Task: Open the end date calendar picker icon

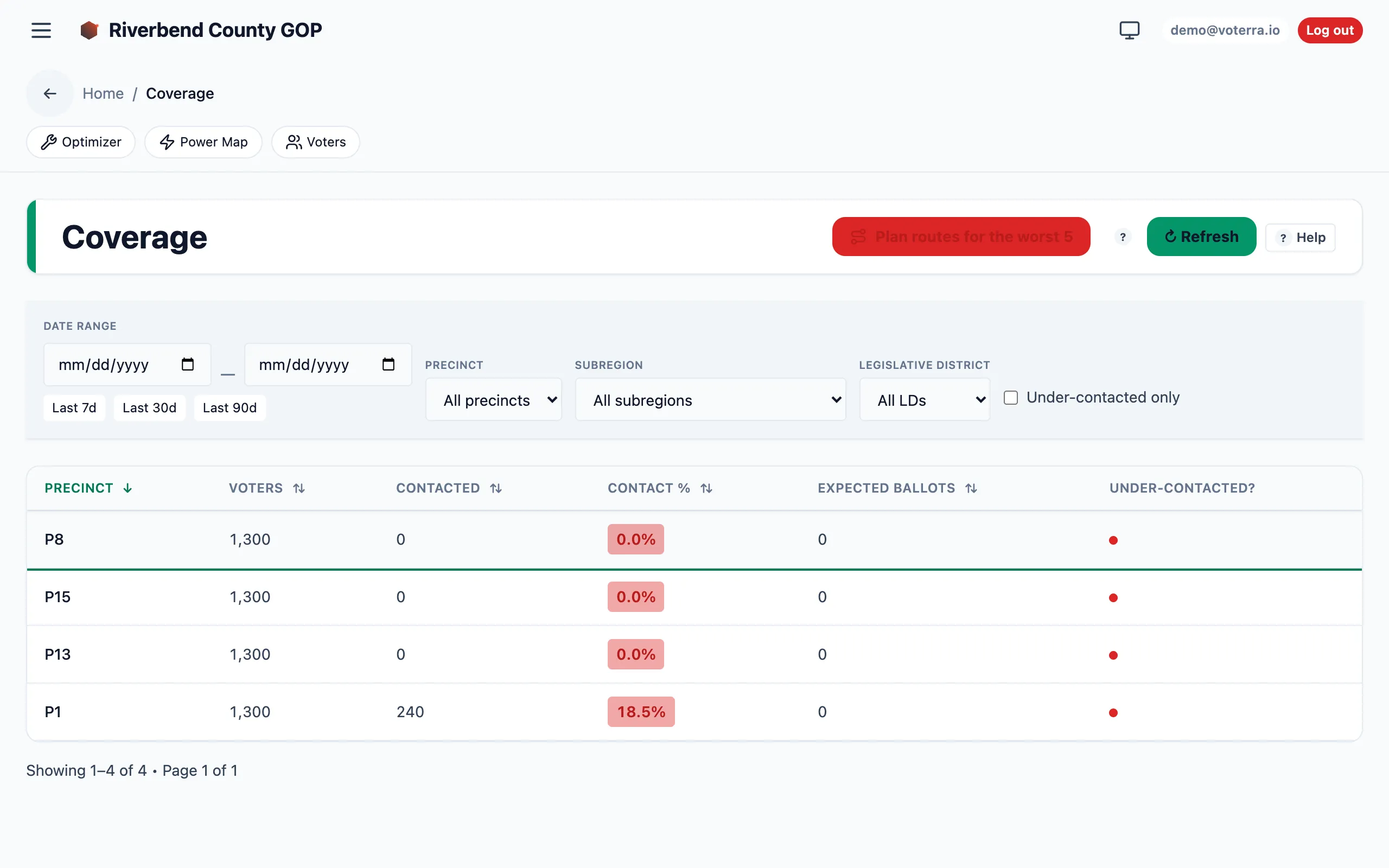Action: 388,365
